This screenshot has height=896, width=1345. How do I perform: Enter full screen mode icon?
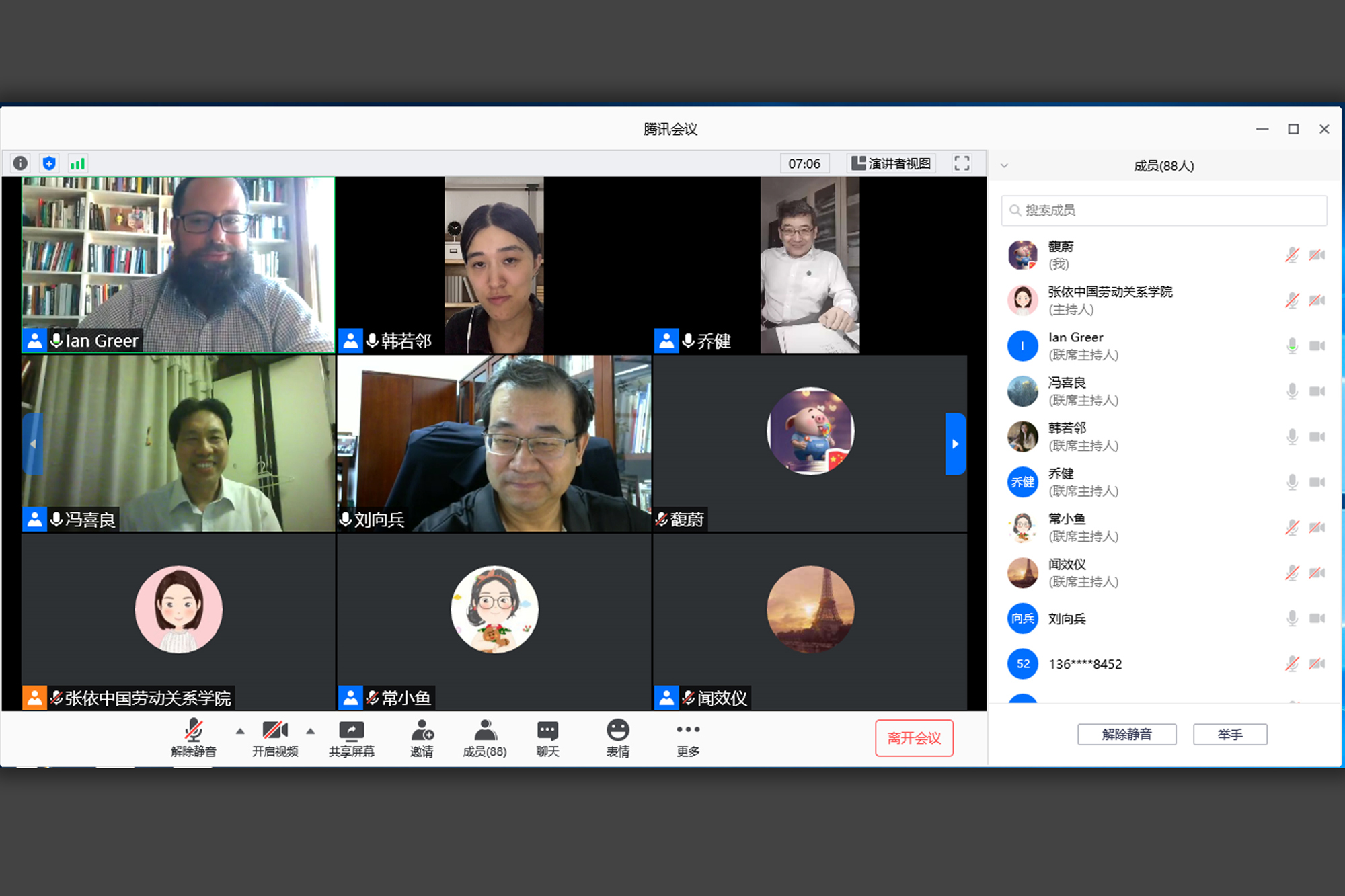coord(962,163)
